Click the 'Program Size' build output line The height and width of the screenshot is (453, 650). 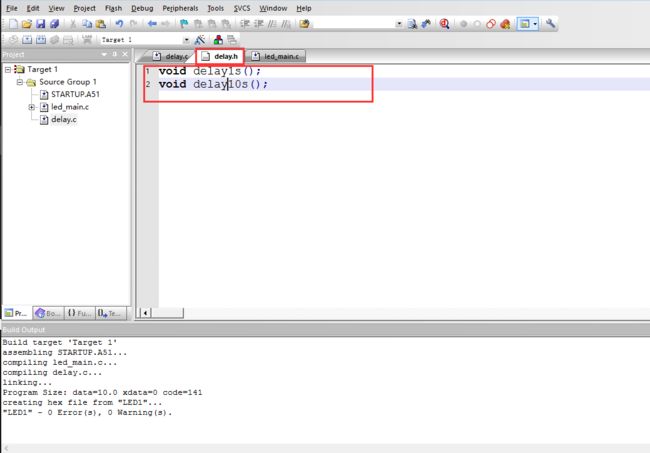(102, 392)
